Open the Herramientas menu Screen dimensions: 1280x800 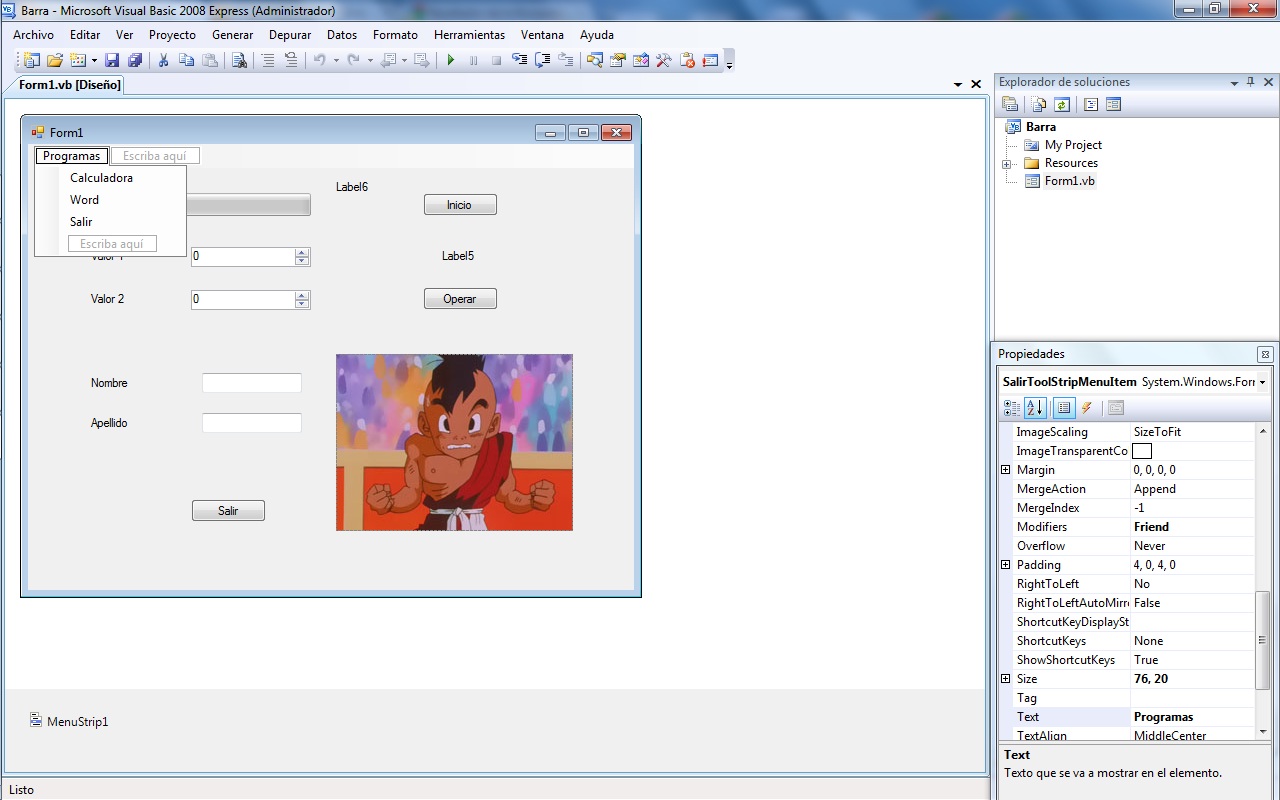(x=469, y=35)
